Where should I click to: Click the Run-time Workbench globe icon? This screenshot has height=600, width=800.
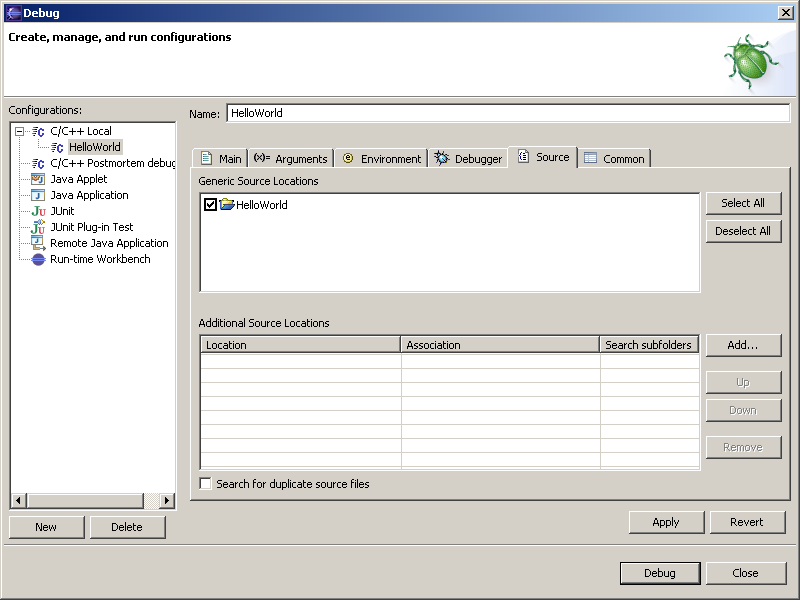[38, 259]
